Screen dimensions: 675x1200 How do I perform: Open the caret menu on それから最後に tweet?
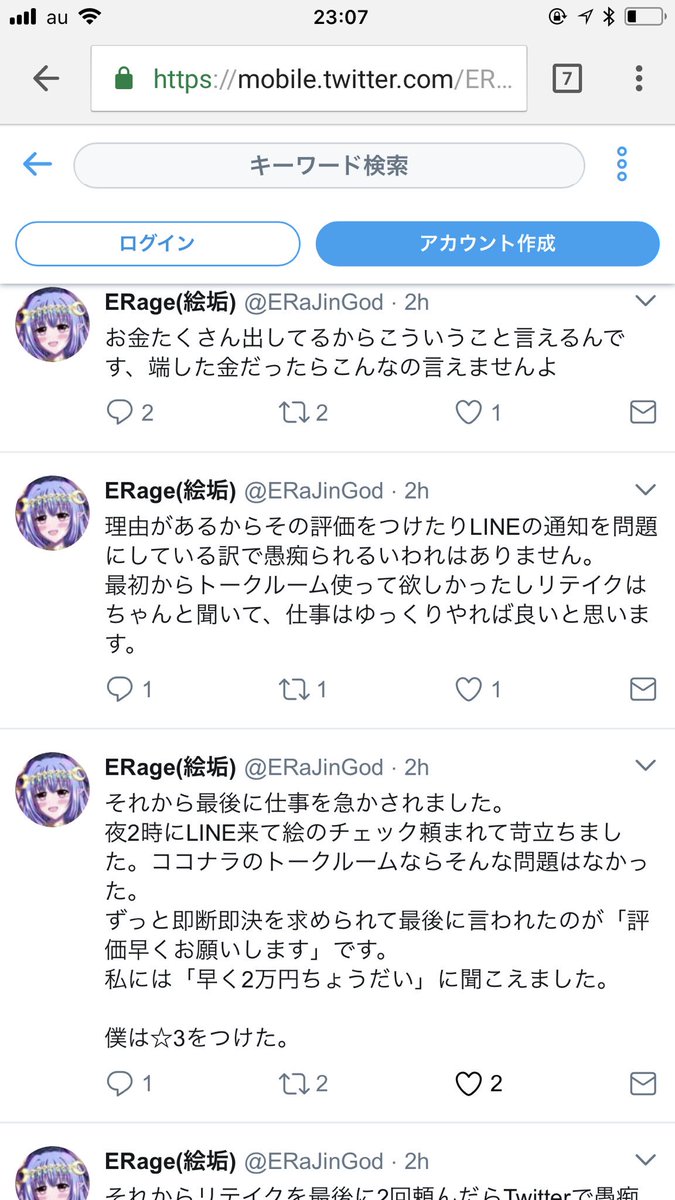click(646, 766)
